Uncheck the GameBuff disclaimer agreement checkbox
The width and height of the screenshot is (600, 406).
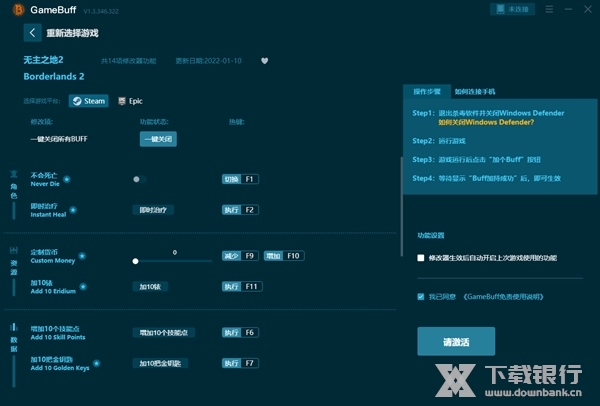point(421,296)
